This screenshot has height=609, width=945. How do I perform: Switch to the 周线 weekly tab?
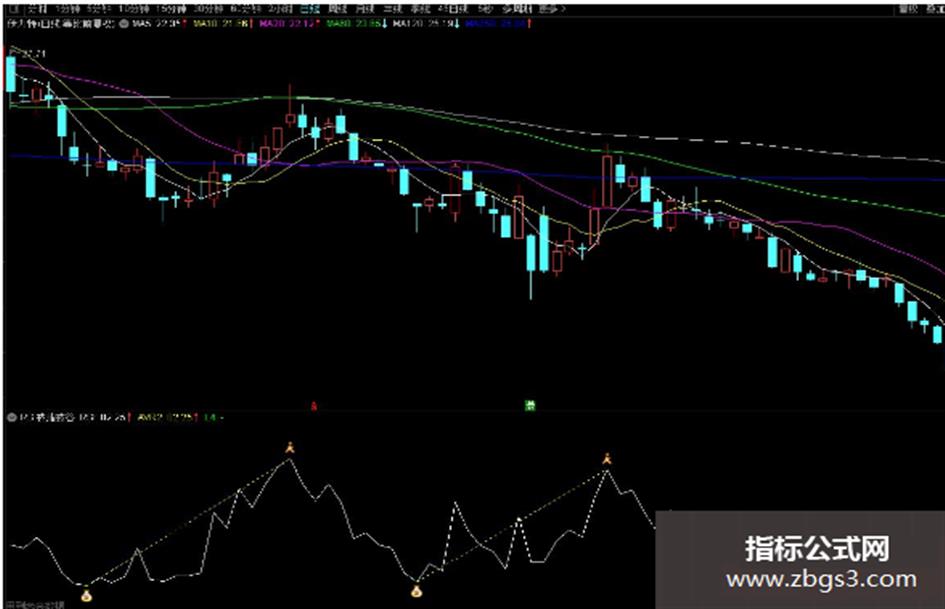tap(338, 9)
